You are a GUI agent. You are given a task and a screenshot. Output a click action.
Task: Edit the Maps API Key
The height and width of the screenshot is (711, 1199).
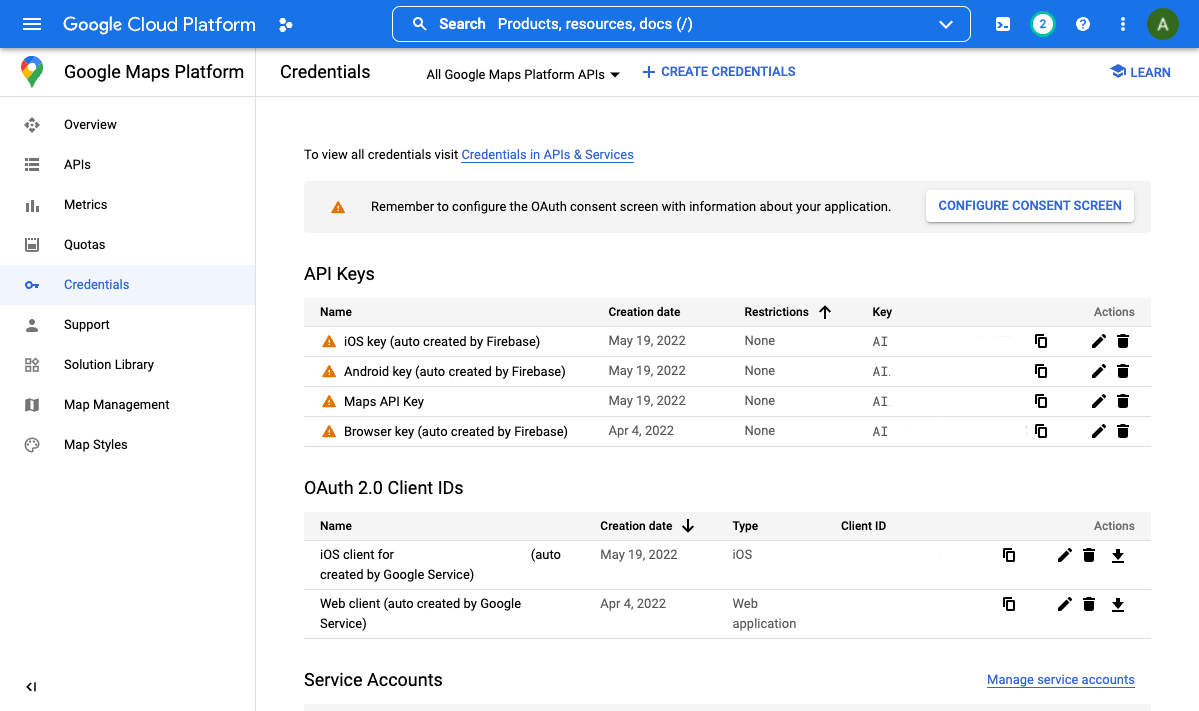click(1099, 401)
